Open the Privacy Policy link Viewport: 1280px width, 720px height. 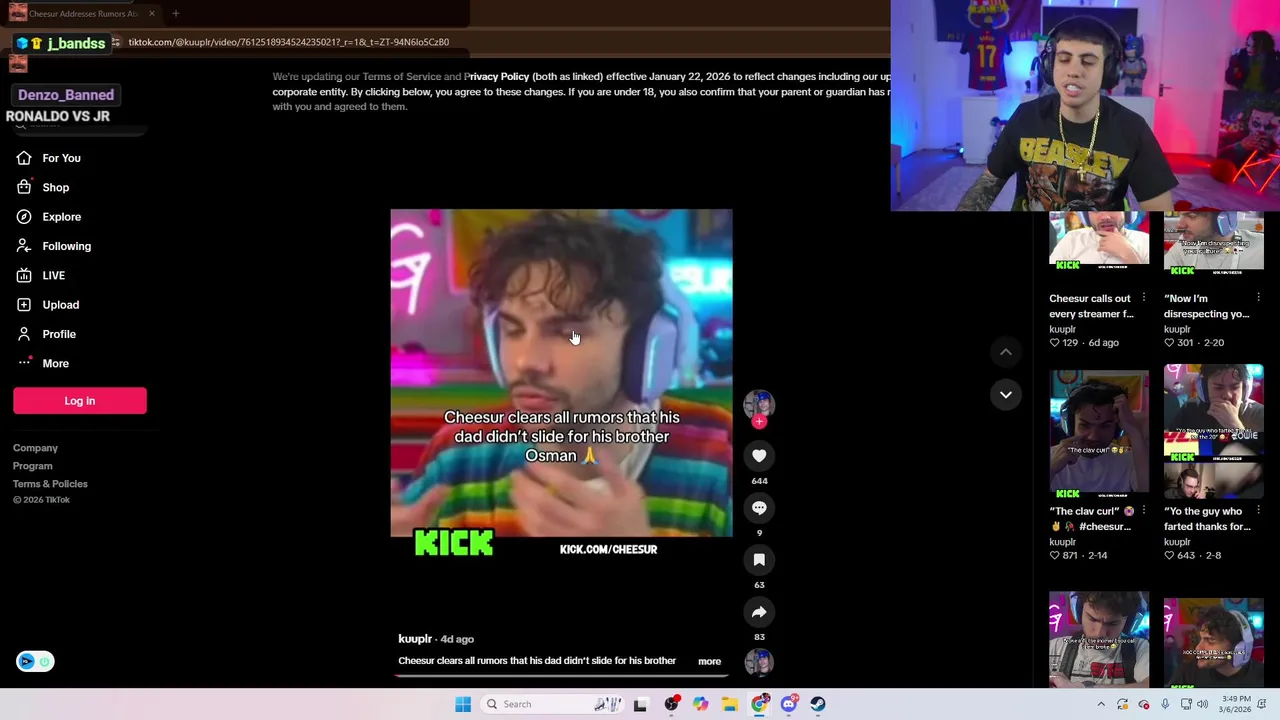coord(497,77)
